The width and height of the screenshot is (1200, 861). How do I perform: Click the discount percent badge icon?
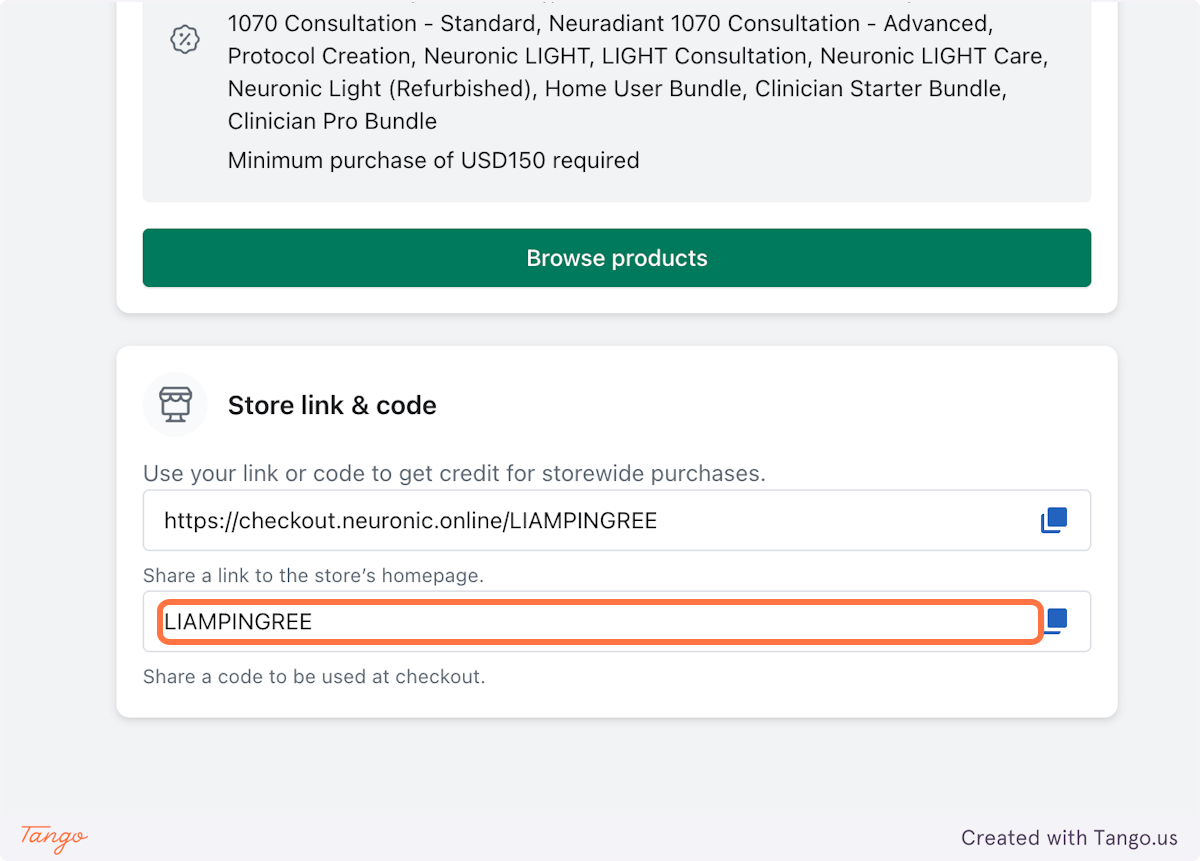tap(185, 40)
